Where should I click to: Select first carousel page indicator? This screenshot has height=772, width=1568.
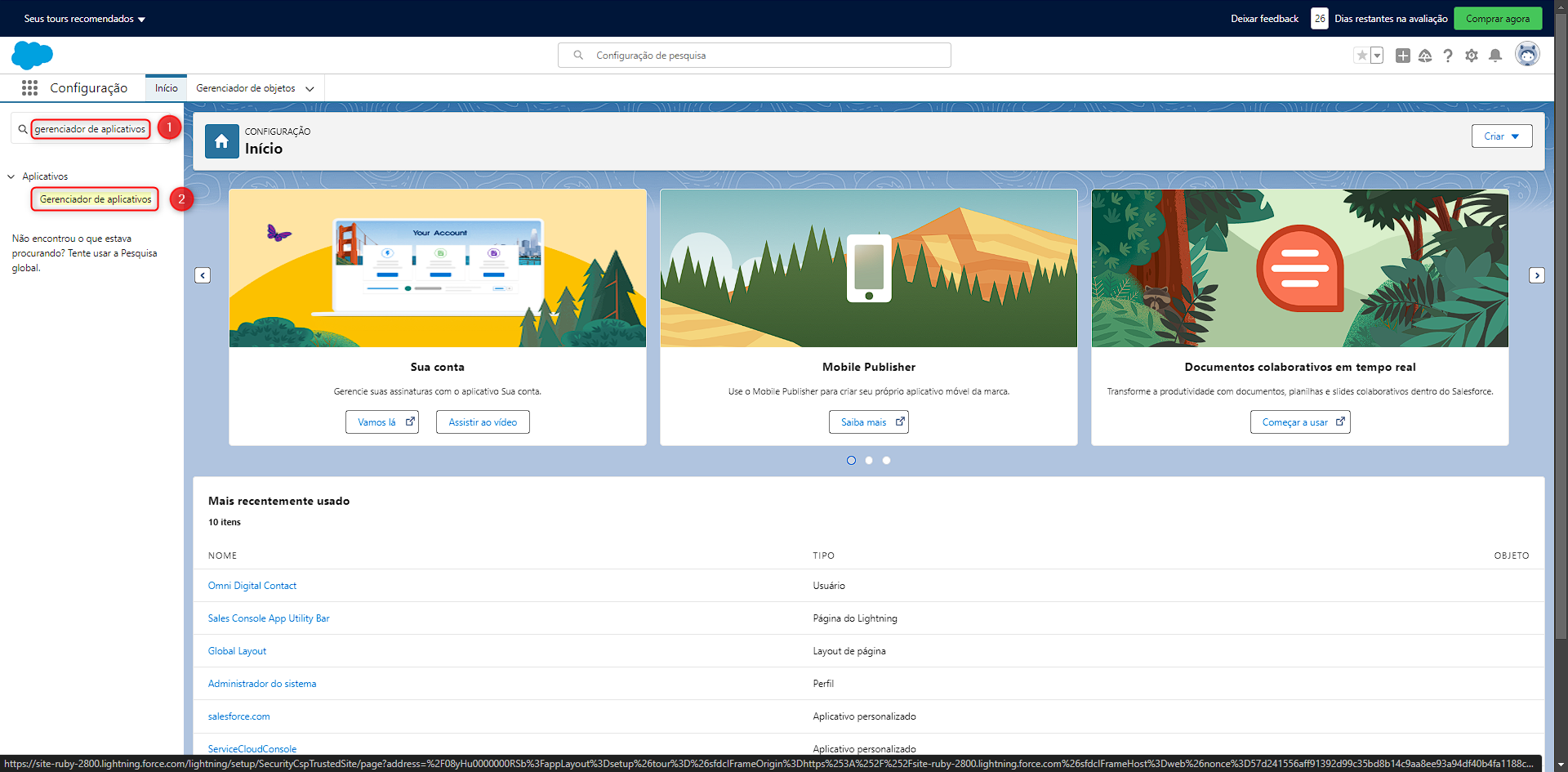851,461
